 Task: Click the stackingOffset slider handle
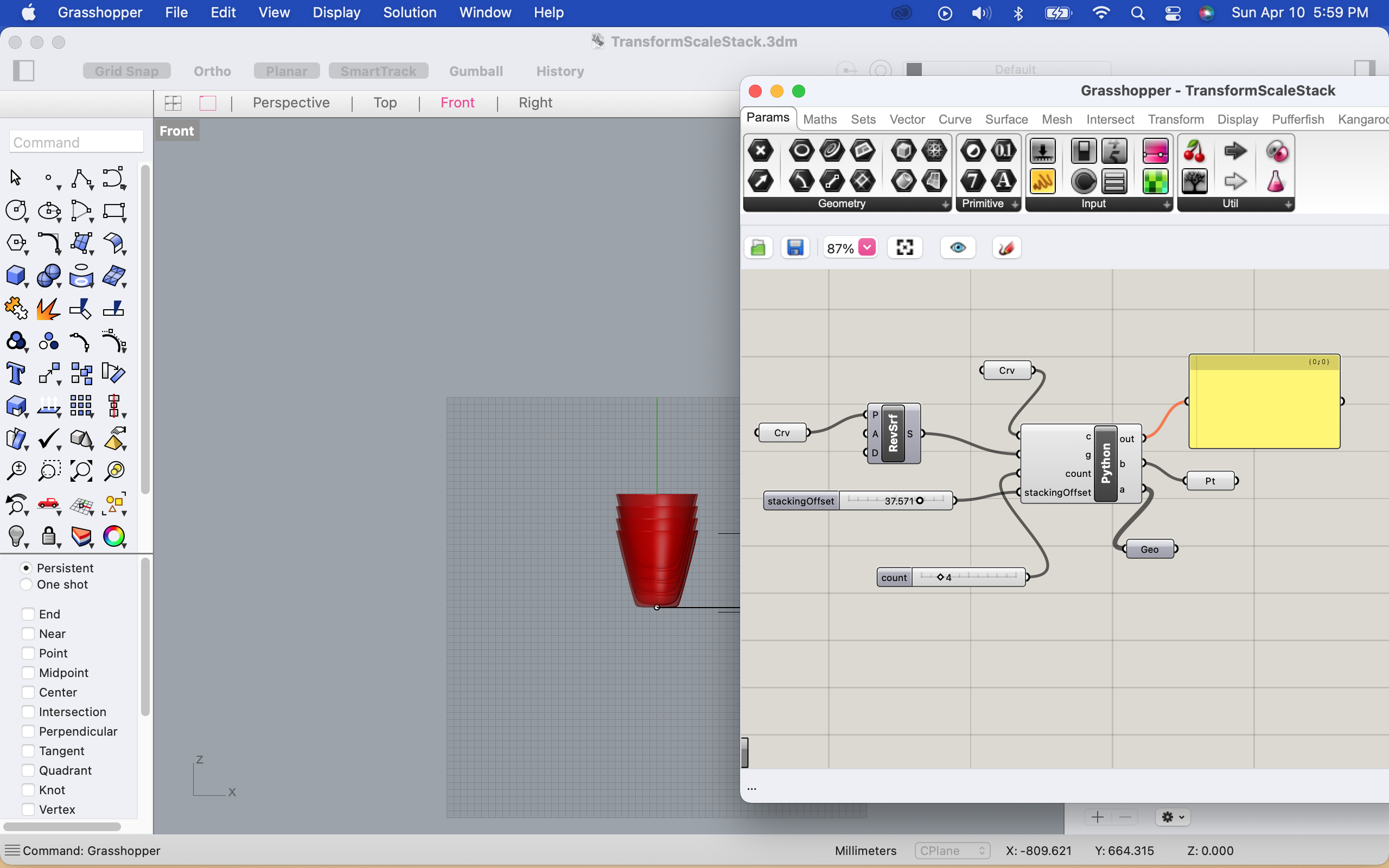920,501
